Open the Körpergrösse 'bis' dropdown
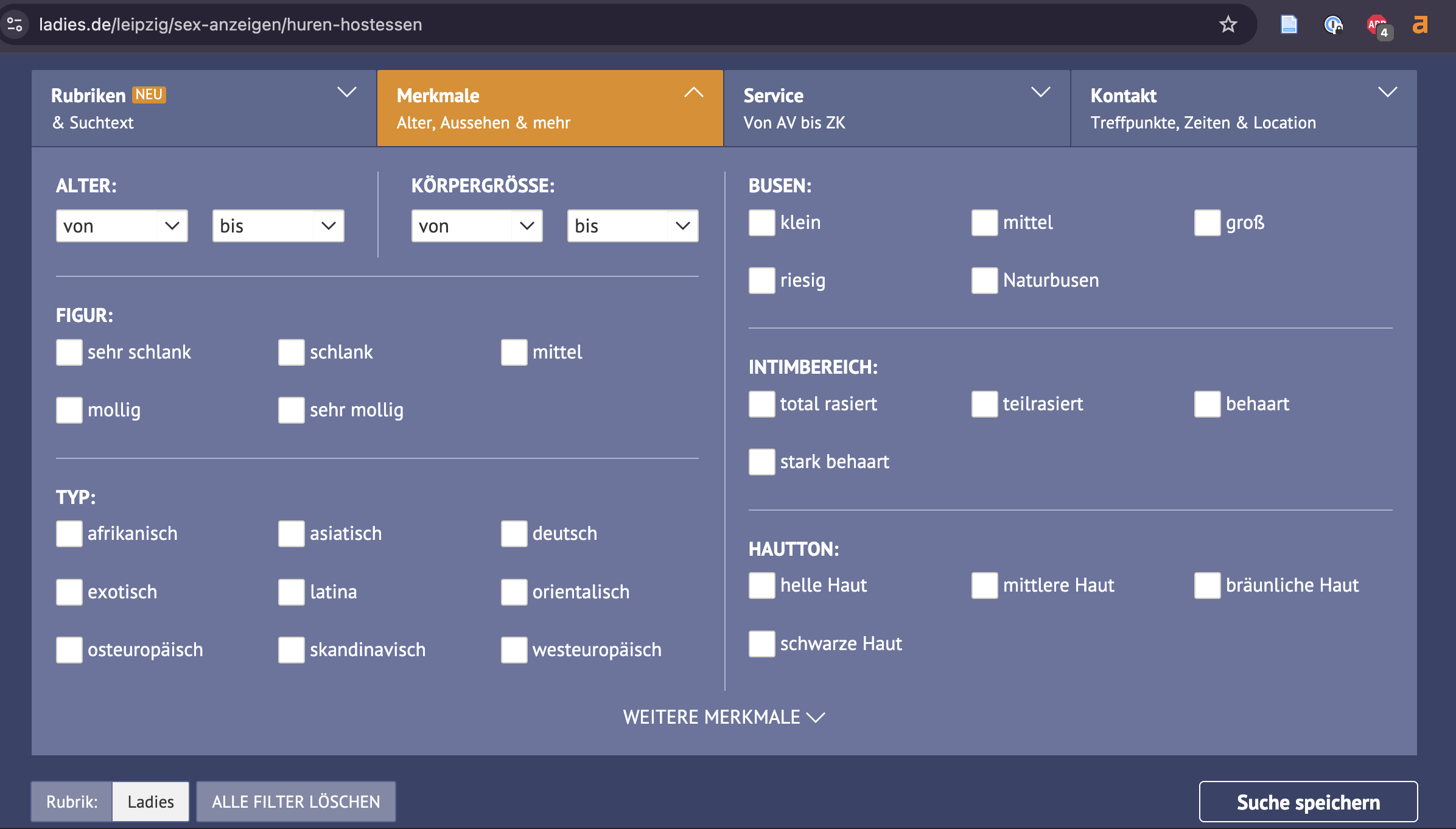Viewport: 1456px width, 829px height. [x=632, y=226]
